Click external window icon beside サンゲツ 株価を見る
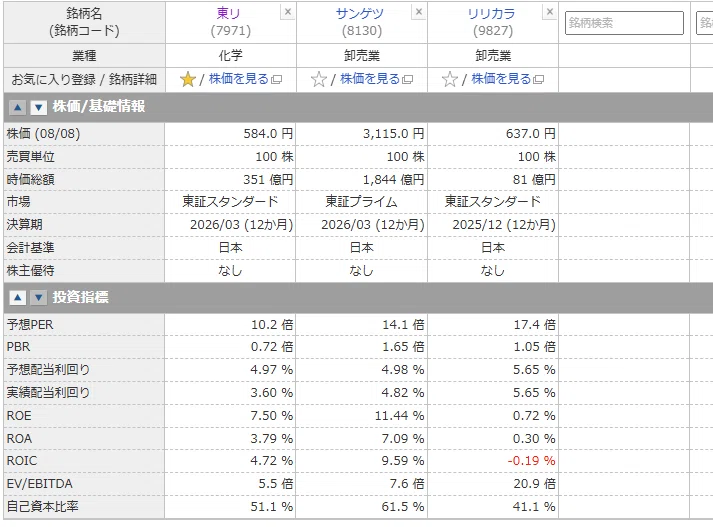 407,80
